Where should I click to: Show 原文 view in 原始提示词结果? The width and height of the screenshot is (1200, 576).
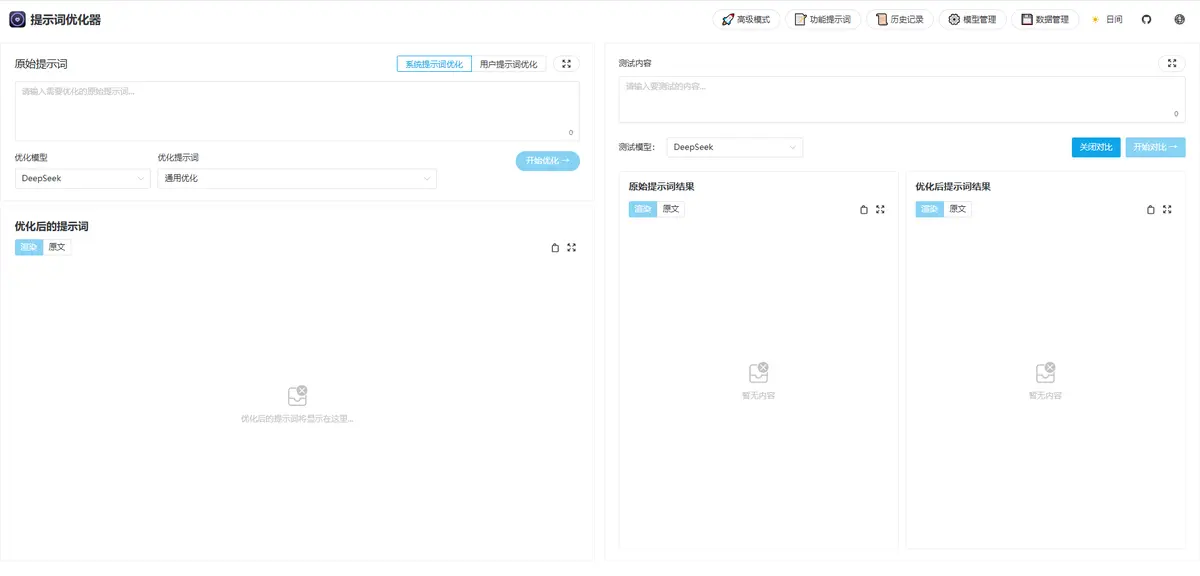[x=671, y=209]
